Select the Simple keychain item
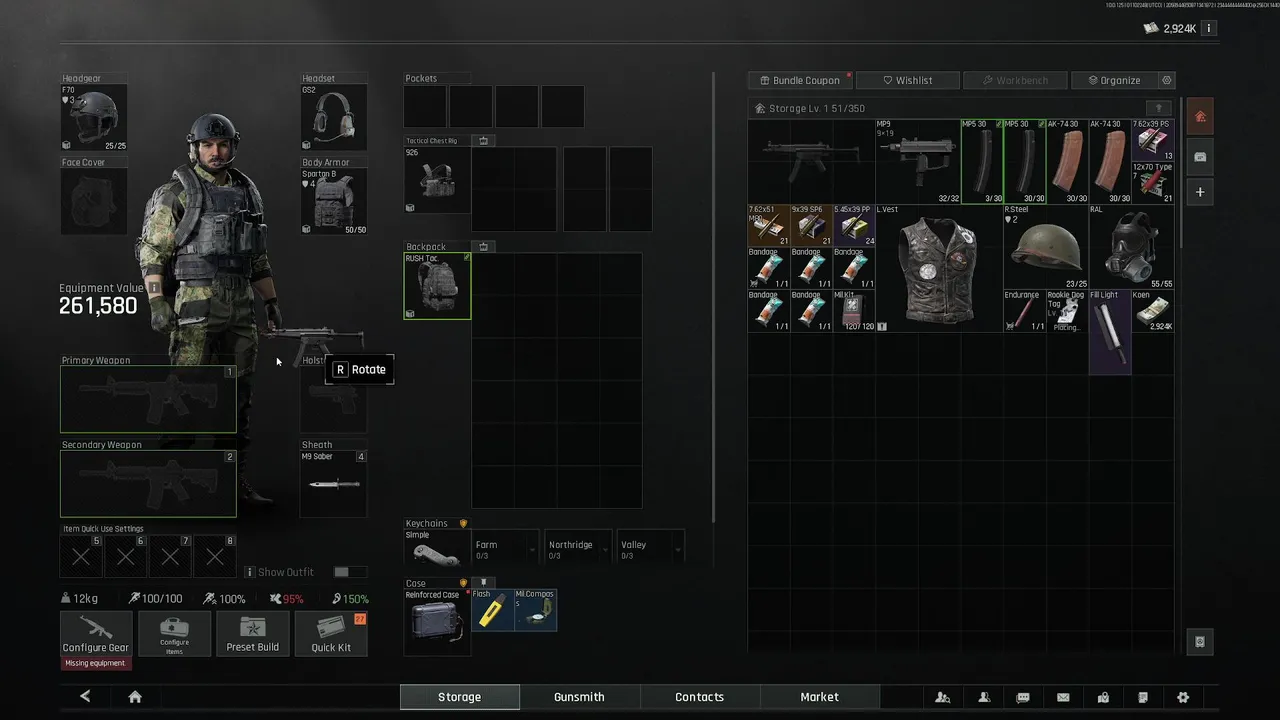The height and width of the screenshot is (720, 1280). [437, 548]
